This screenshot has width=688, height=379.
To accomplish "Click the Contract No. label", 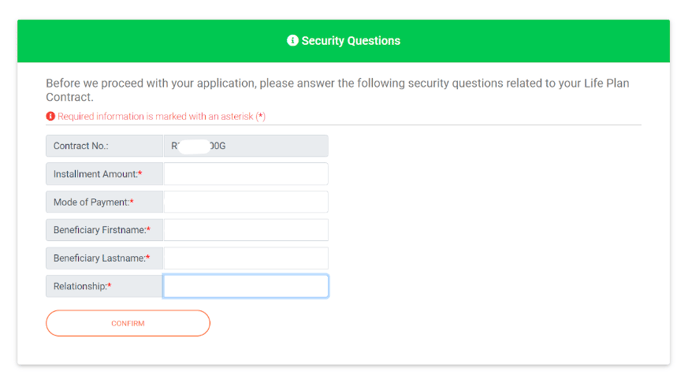I will coord(81,146).
